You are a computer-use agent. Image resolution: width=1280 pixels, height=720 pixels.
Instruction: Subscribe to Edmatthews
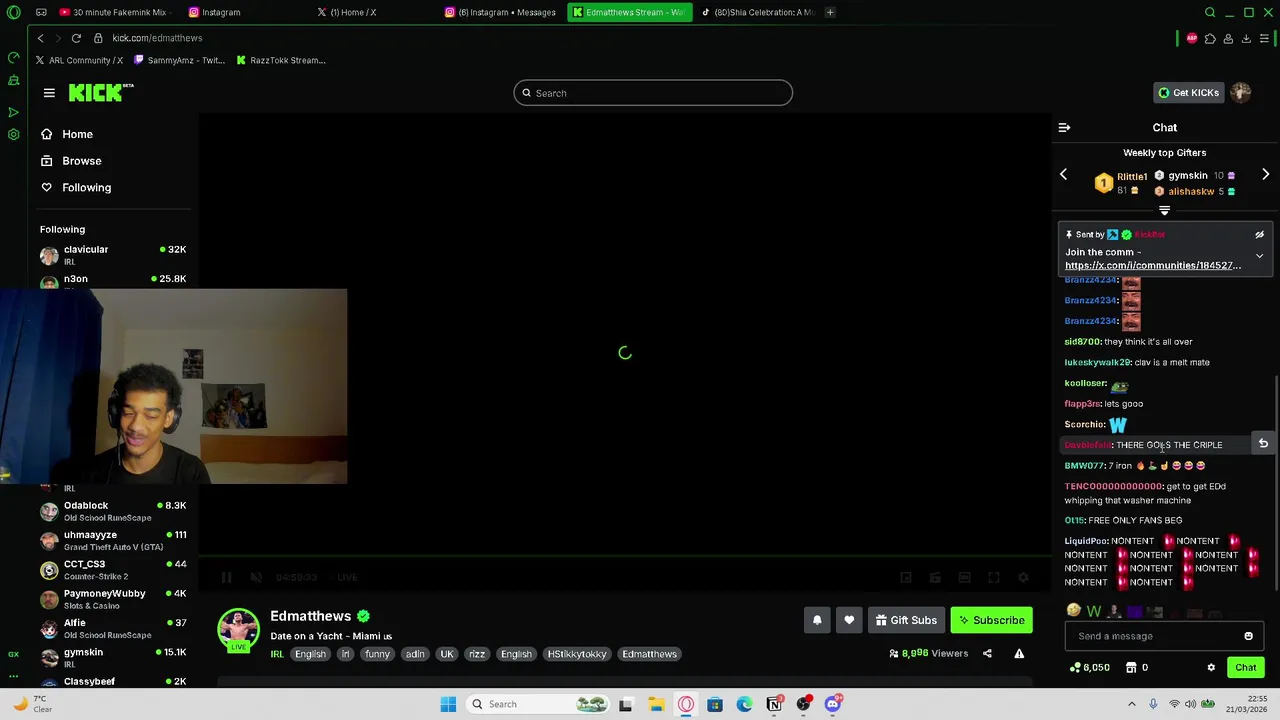click(x=991, y=620)
